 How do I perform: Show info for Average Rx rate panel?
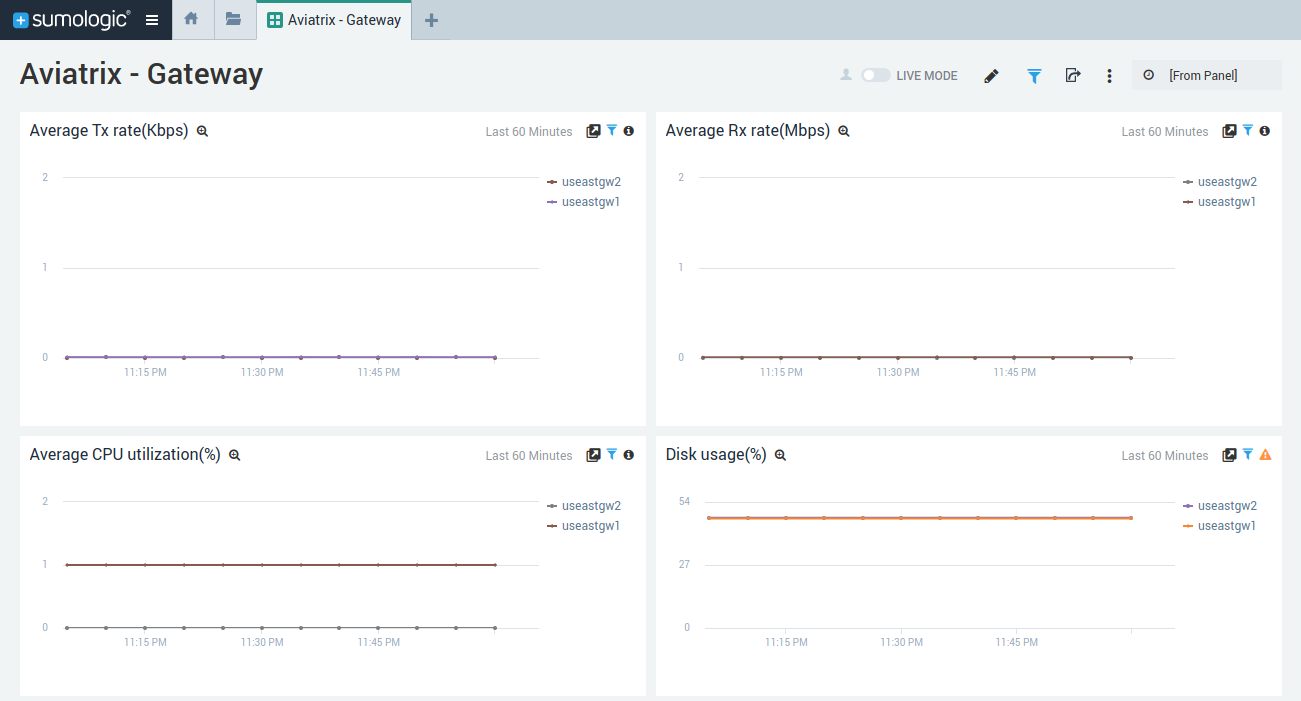[x=1265, y=131]
